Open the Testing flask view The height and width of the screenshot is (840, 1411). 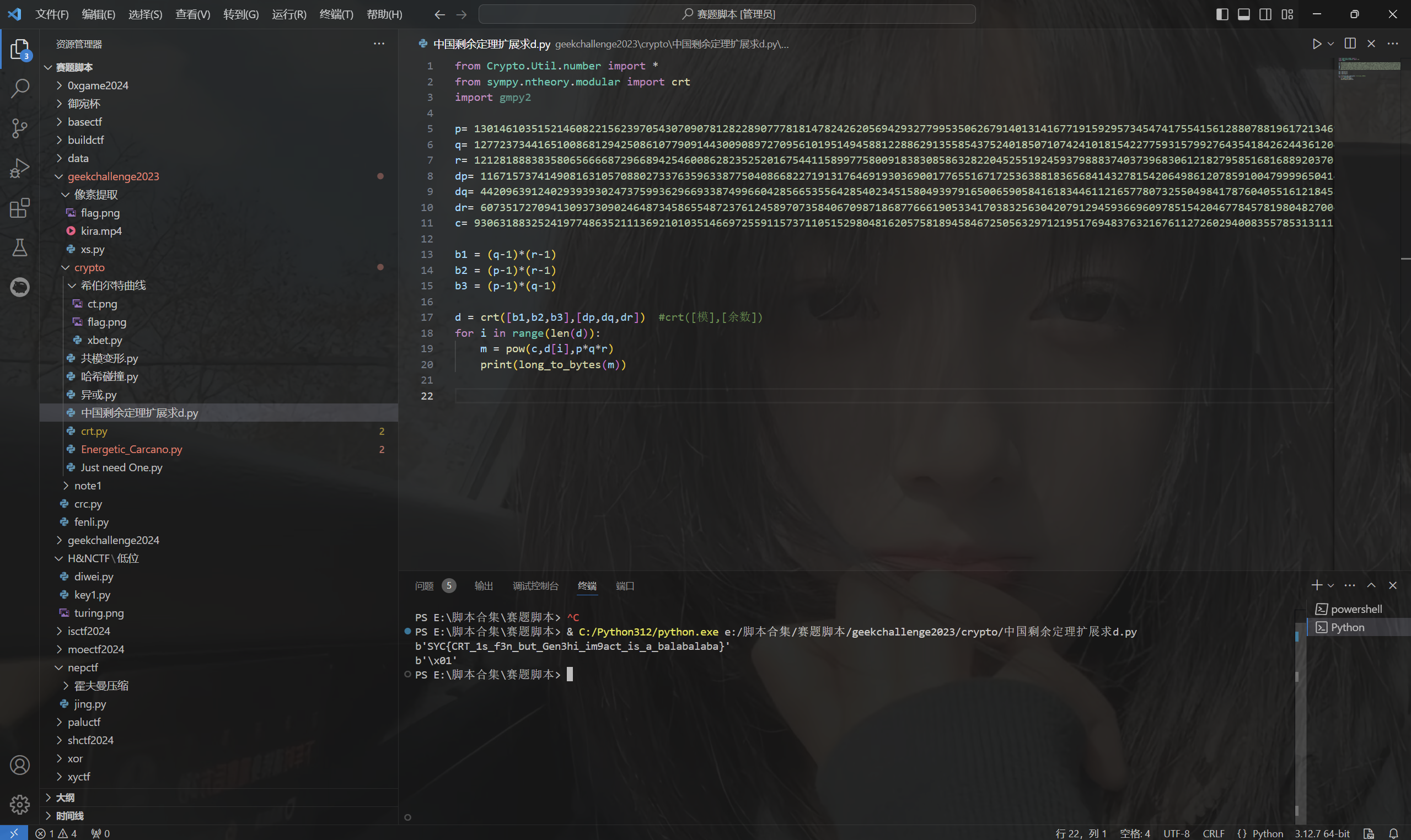click(20, 247)
